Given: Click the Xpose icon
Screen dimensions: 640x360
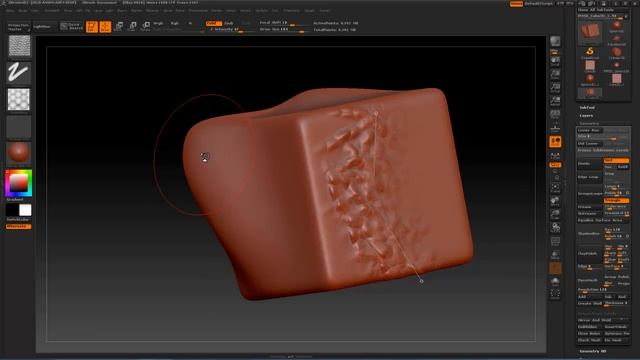Looking at the screenshot, I should point(555,294).
